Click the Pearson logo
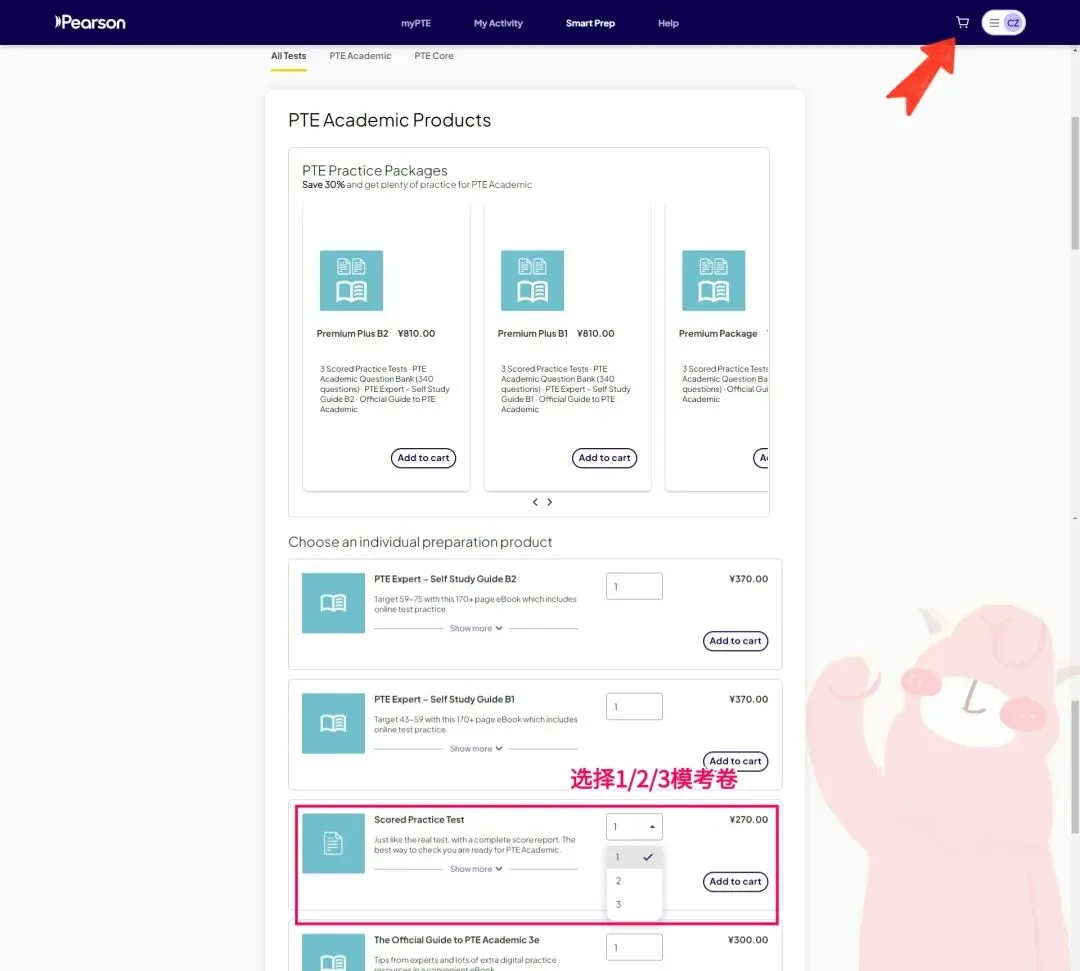1080x971 pixels. click(x=90, y=23)
